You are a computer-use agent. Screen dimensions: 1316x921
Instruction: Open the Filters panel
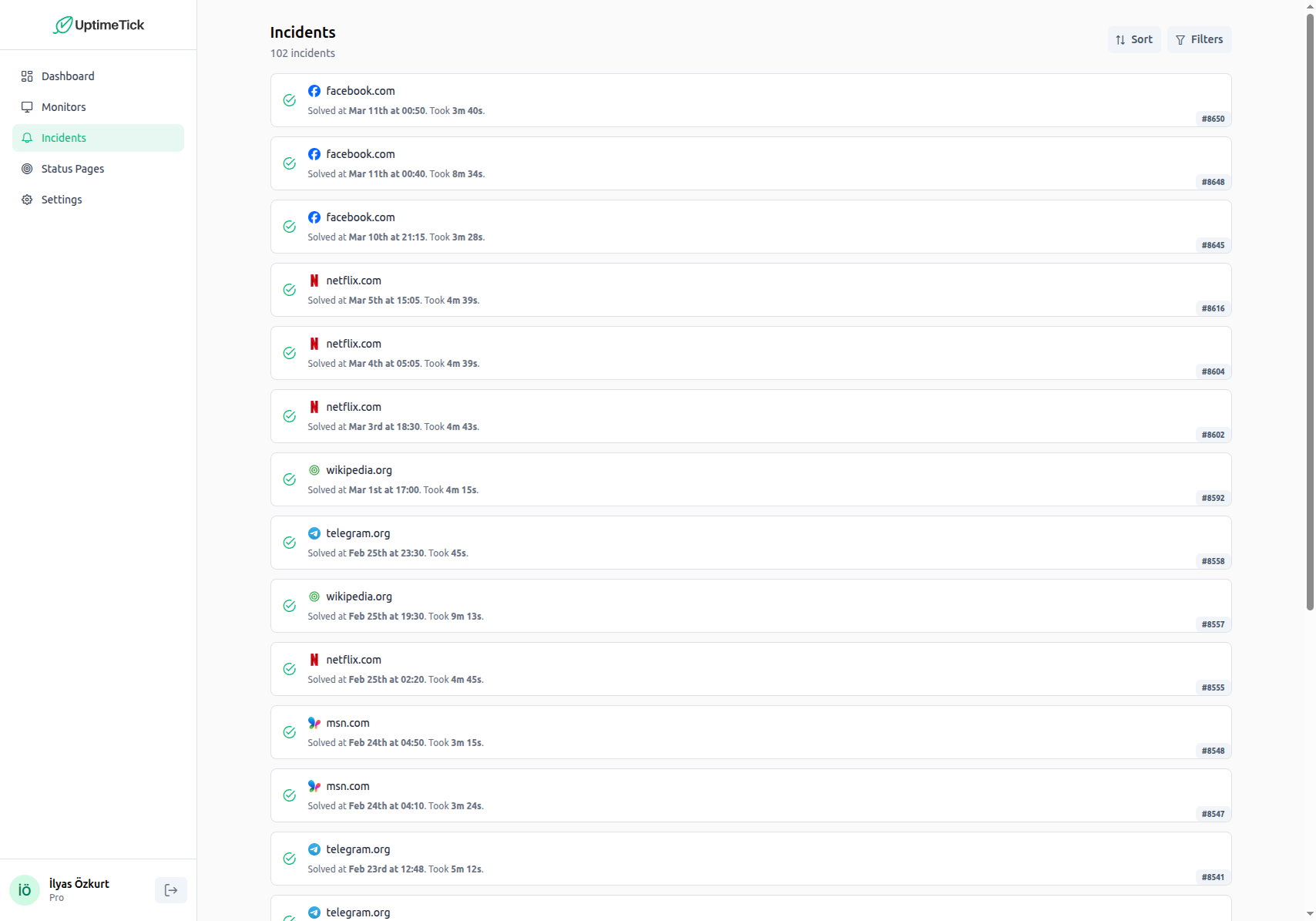tap(1199, 39)
